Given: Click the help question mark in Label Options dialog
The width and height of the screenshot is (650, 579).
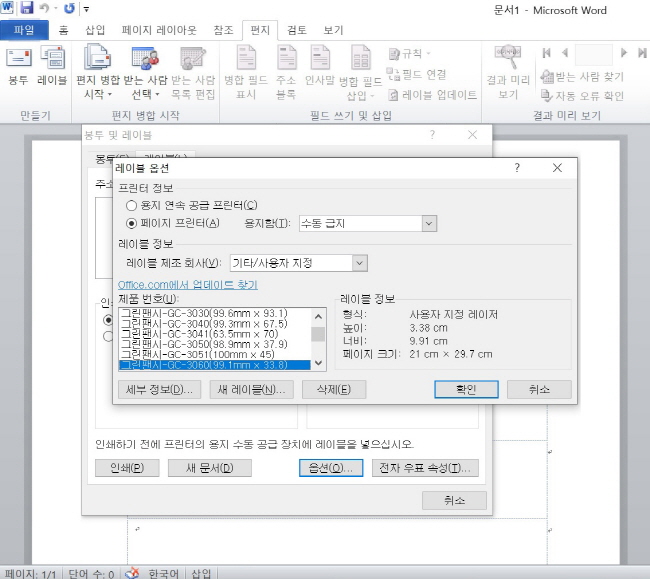Looking at the screenshot, I should [517, 168].
